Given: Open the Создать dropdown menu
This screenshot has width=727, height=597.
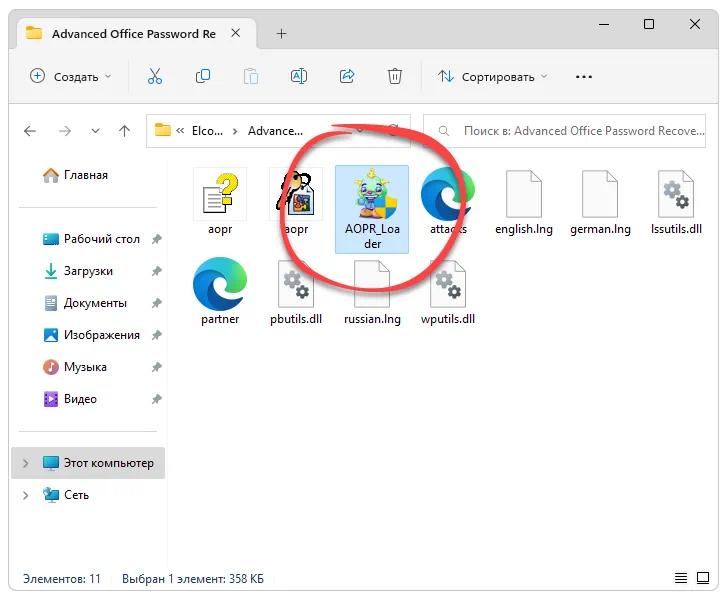Looking at the screenshot, I should tap(70, 76).
